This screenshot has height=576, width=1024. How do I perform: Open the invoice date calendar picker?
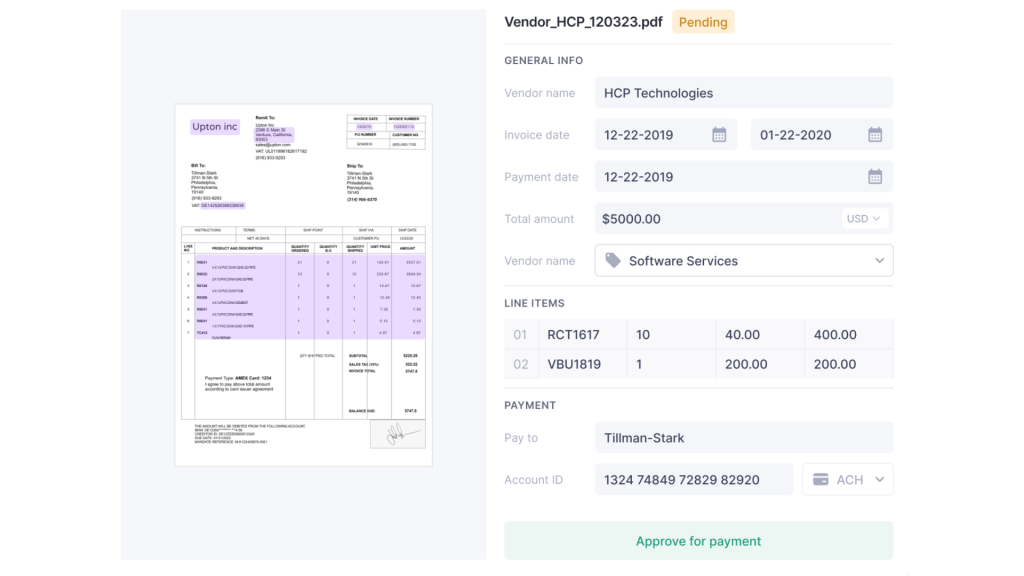tap(721, 134)
